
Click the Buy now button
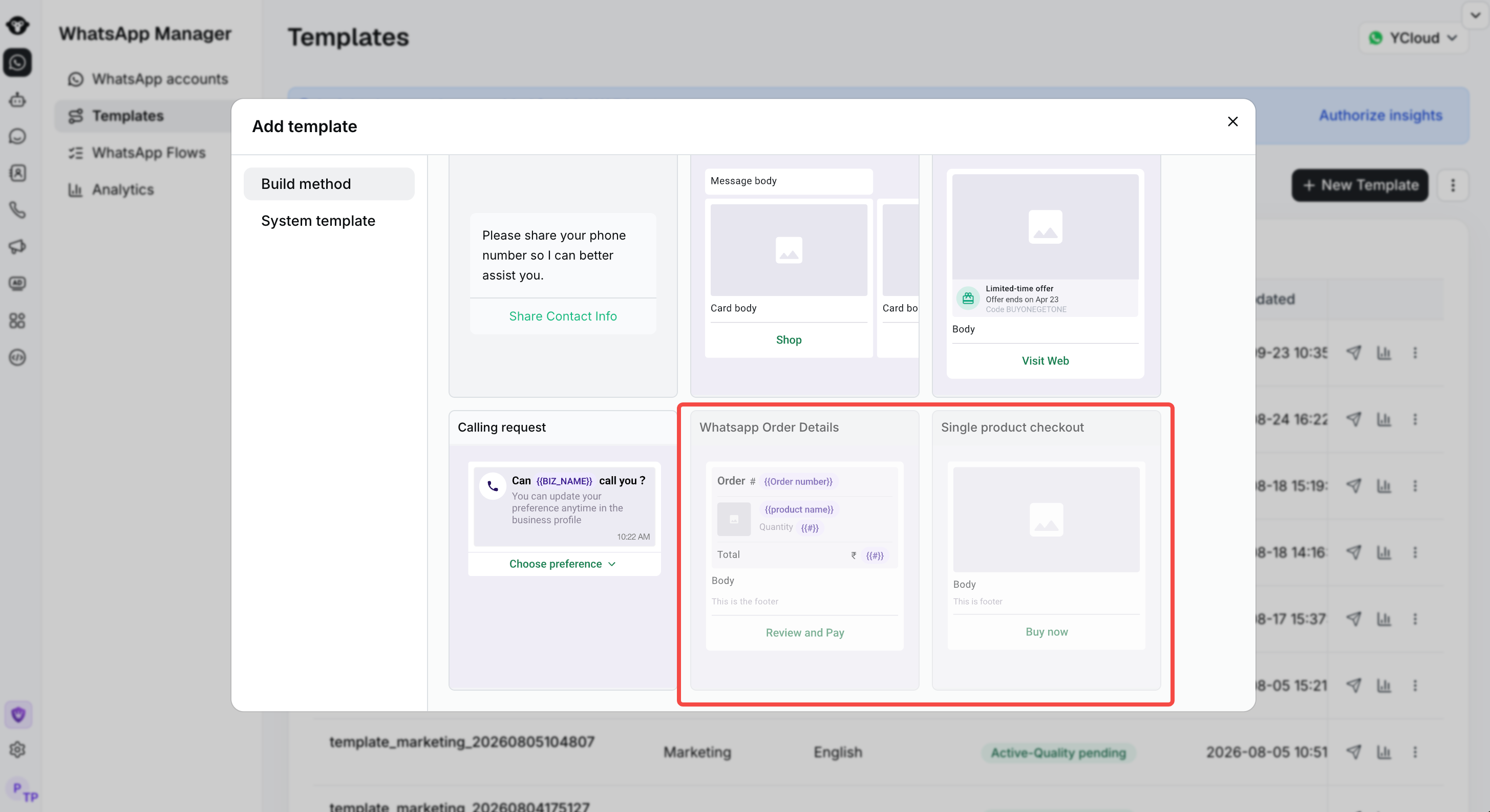pos(1047,632)
